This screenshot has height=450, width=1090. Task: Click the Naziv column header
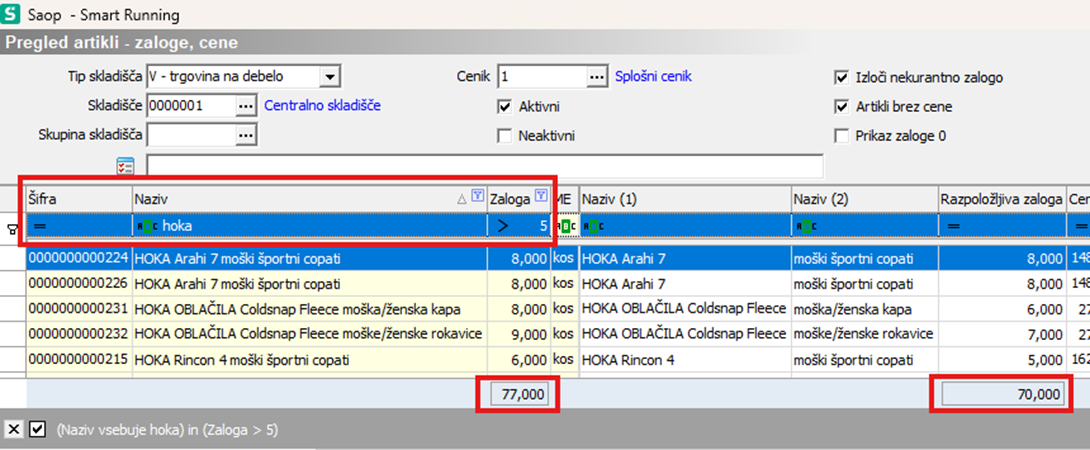[x=309, y=200]
